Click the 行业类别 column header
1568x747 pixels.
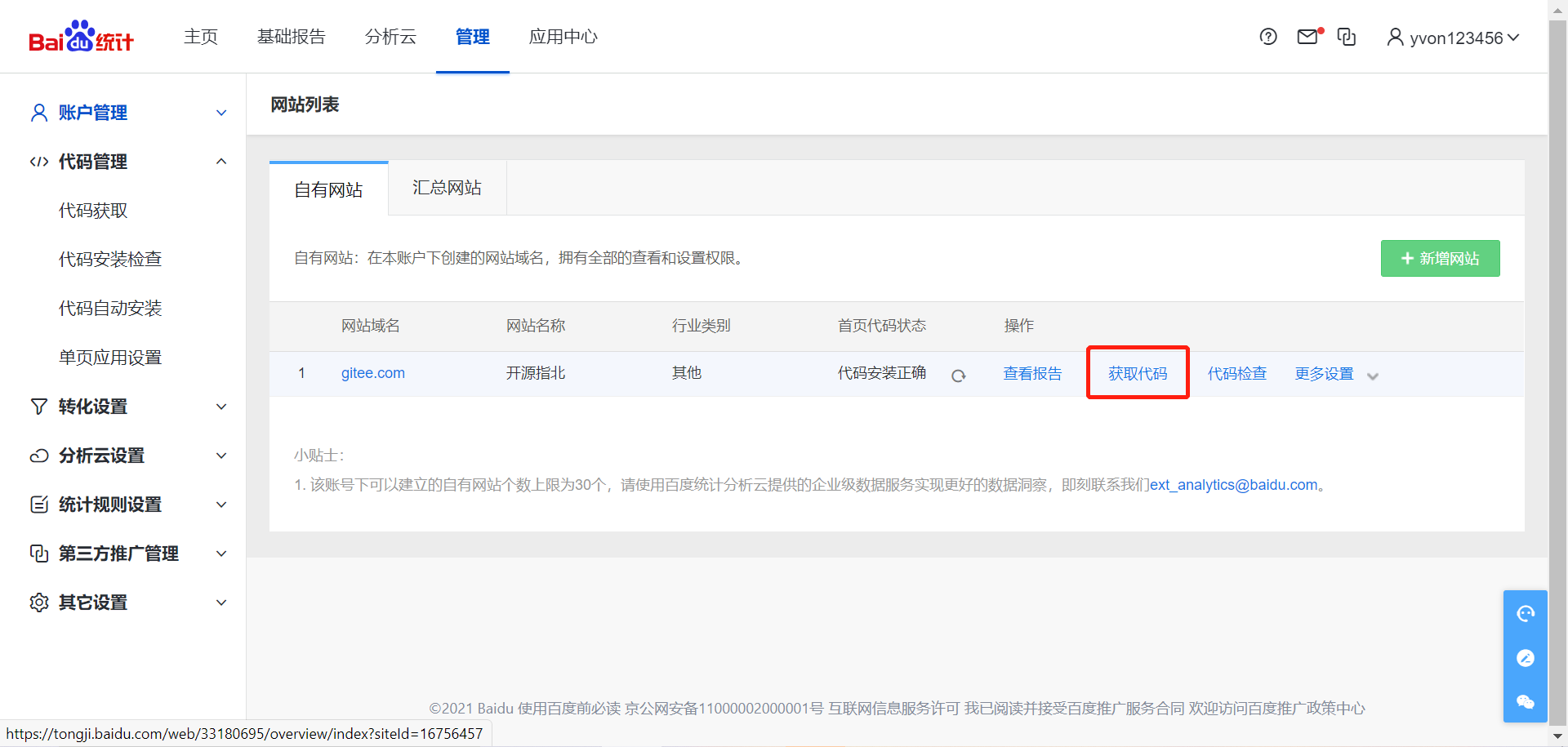[x=702, y=326]
